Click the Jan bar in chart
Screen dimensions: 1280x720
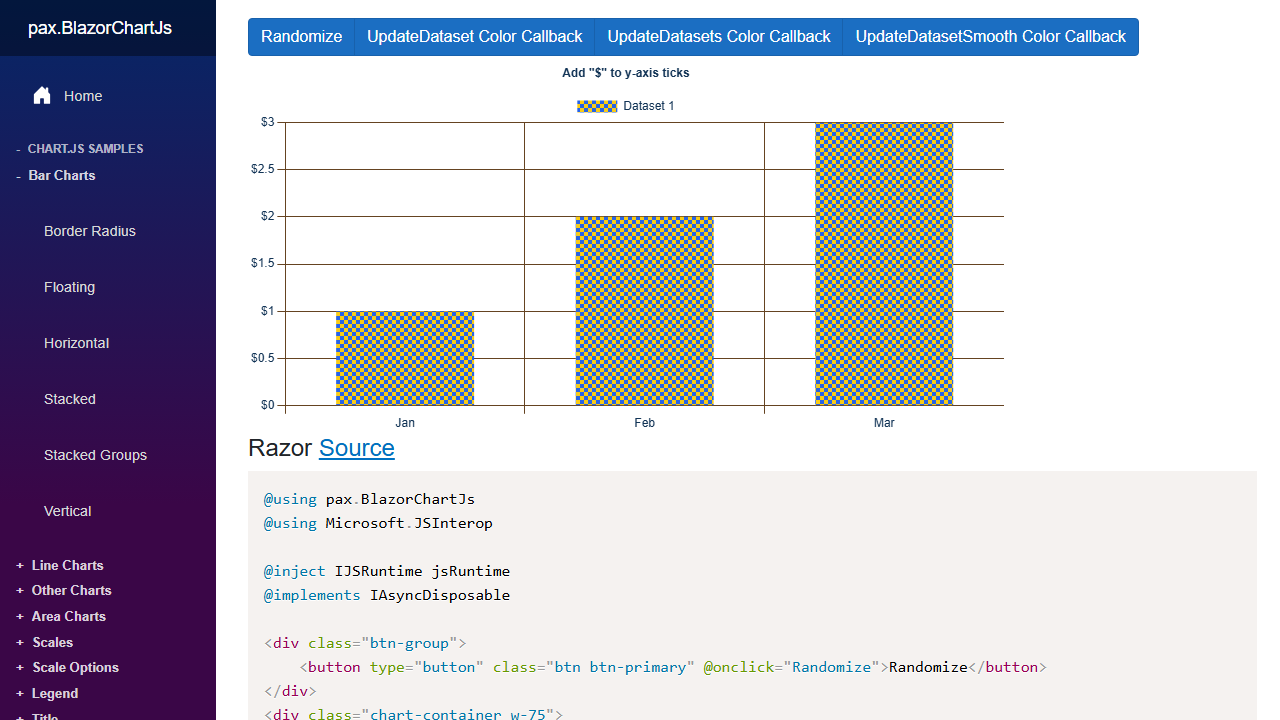405,358
